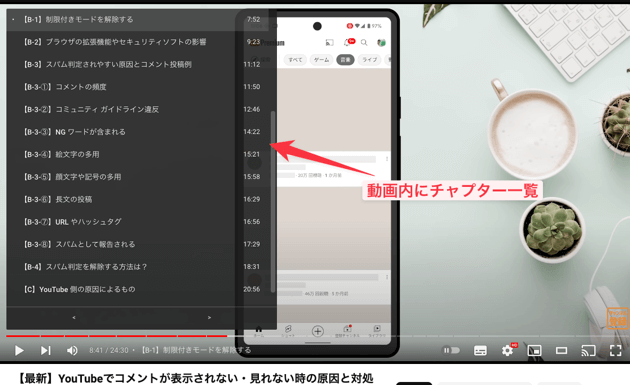Jump to chapter [B-1] 制限付きモードを解除する
Viewport: 630px width, 385px height.
click(x=137, y=19)
